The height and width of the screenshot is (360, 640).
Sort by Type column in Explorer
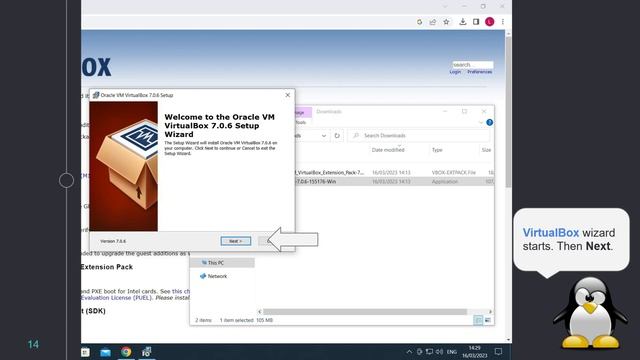click(x=437, y=150)
